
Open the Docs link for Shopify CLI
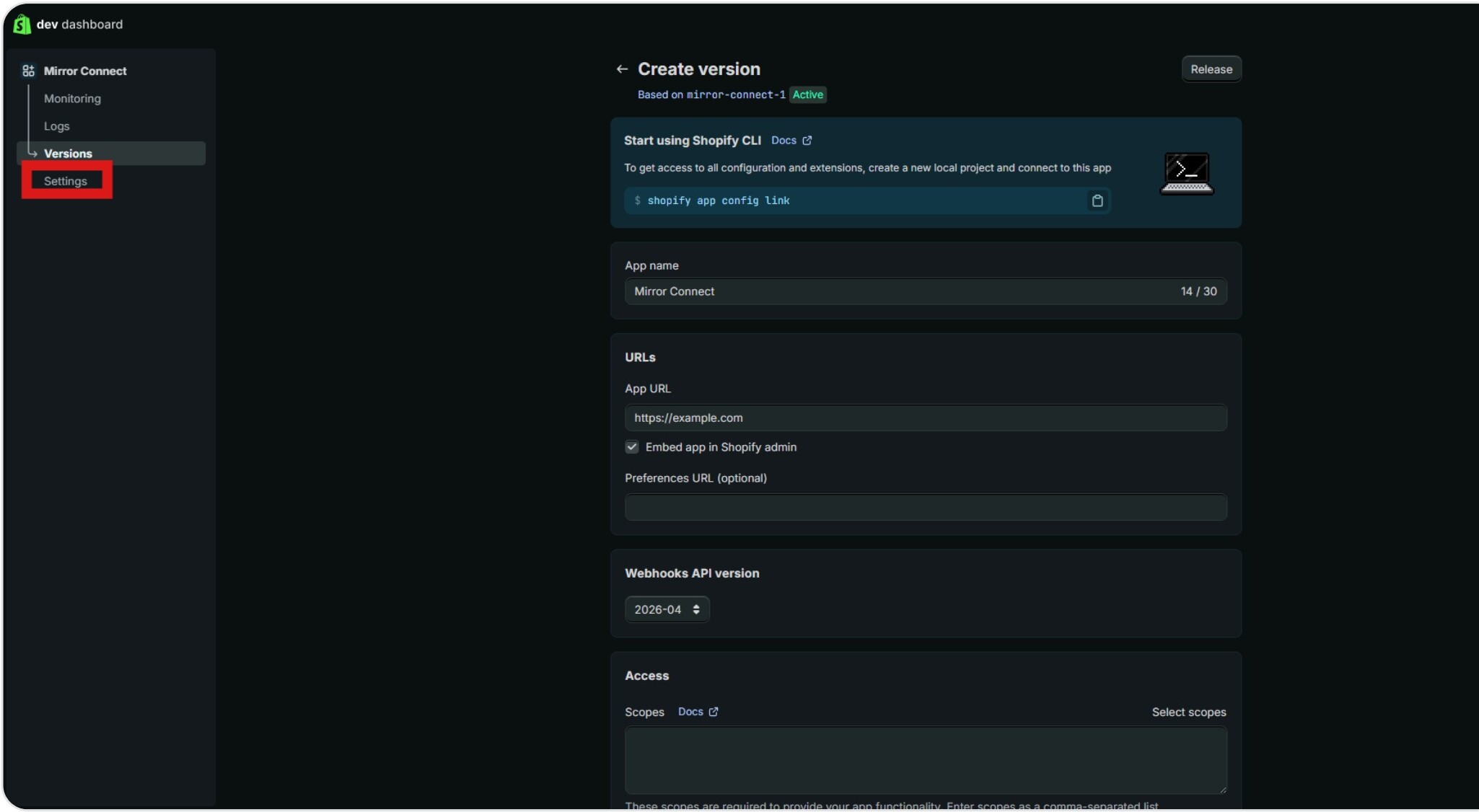click(784, 141)
